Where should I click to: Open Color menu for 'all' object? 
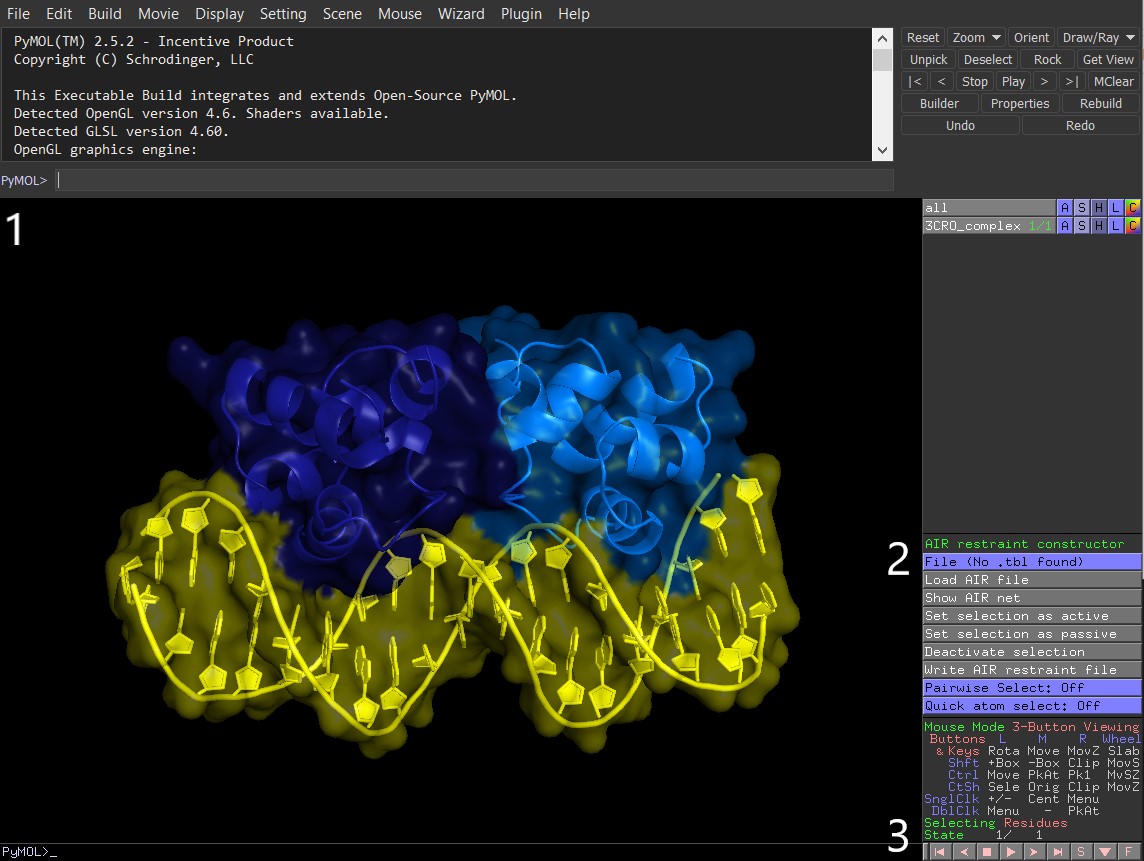(1132, 208)
